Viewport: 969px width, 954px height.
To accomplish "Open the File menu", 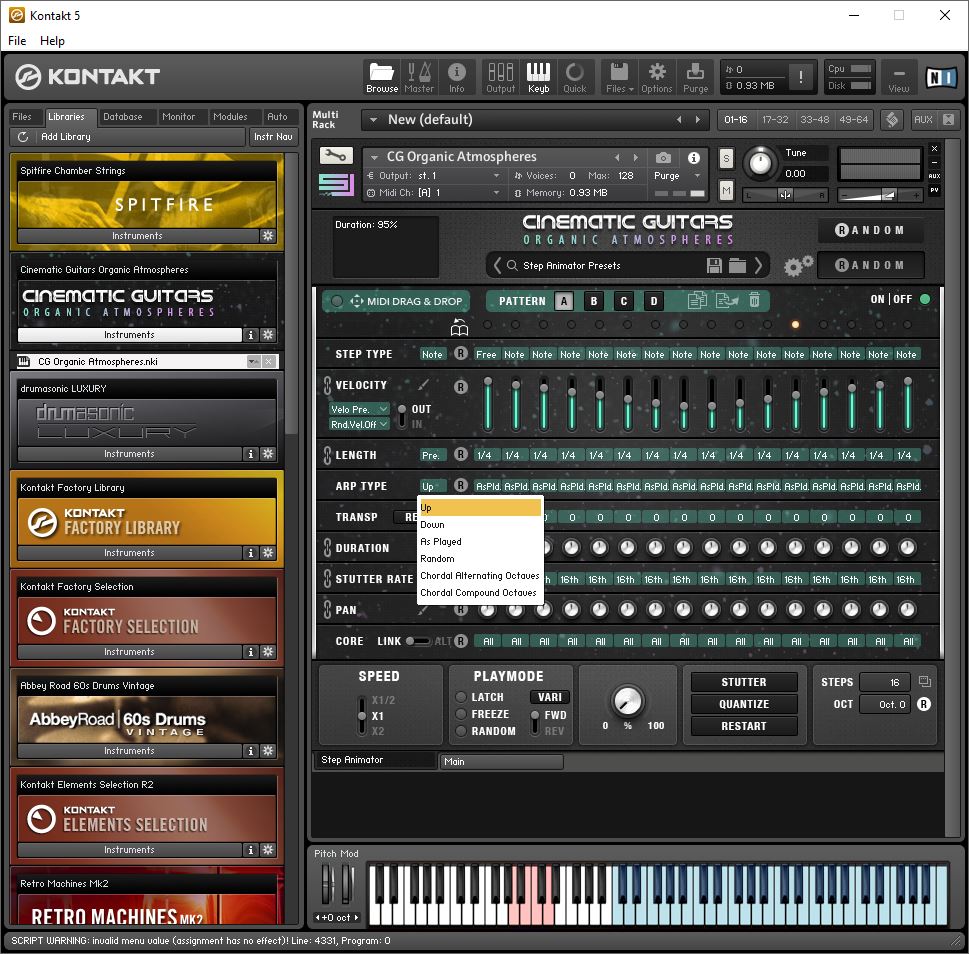I will point(17,41).
